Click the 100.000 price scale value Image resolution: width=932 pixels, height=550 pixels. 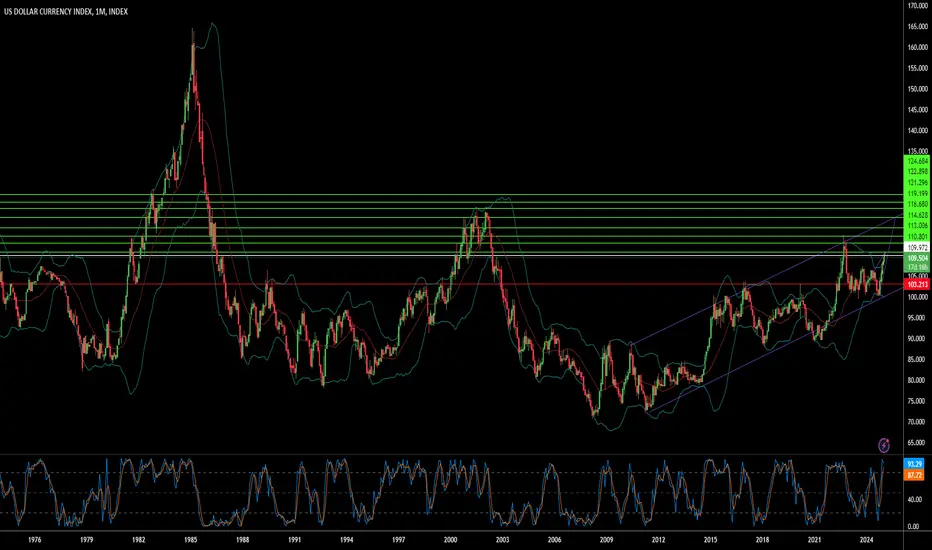click(x=918, y=297)
